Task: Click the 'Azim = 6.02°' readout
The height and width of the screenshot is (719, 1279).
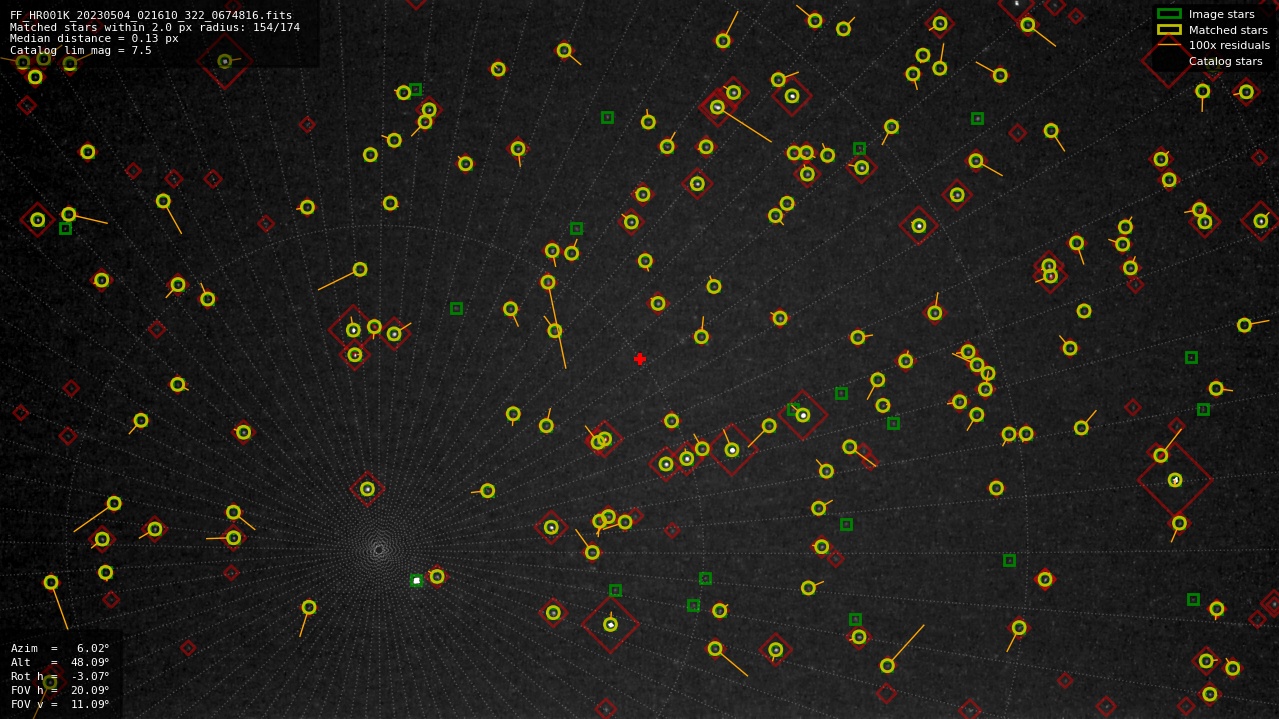Action: (x=60, y=648)
